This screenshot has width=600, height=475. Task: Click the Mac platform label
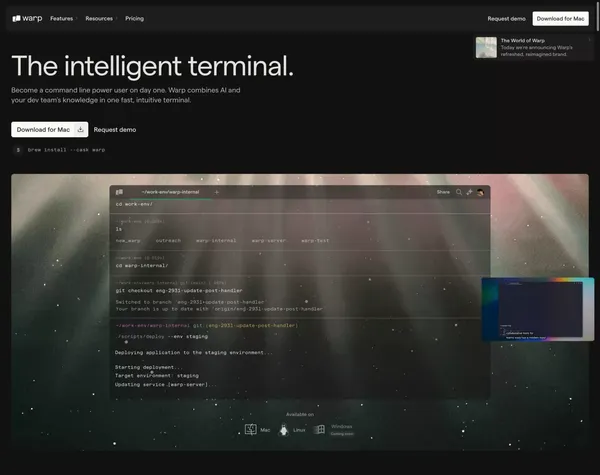265,430
